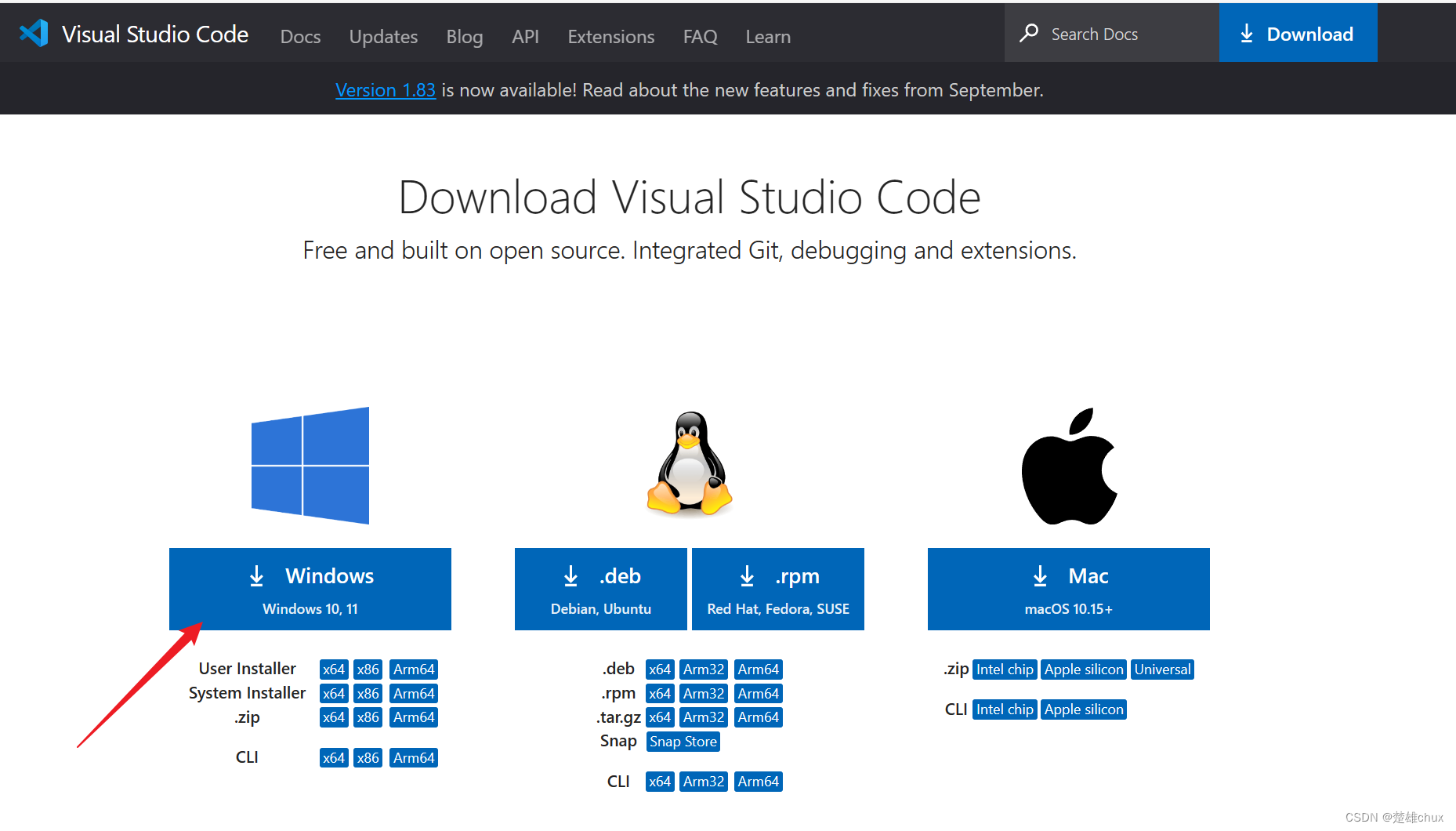Click the download arrow icon on the Windows button

click(257, 575)
